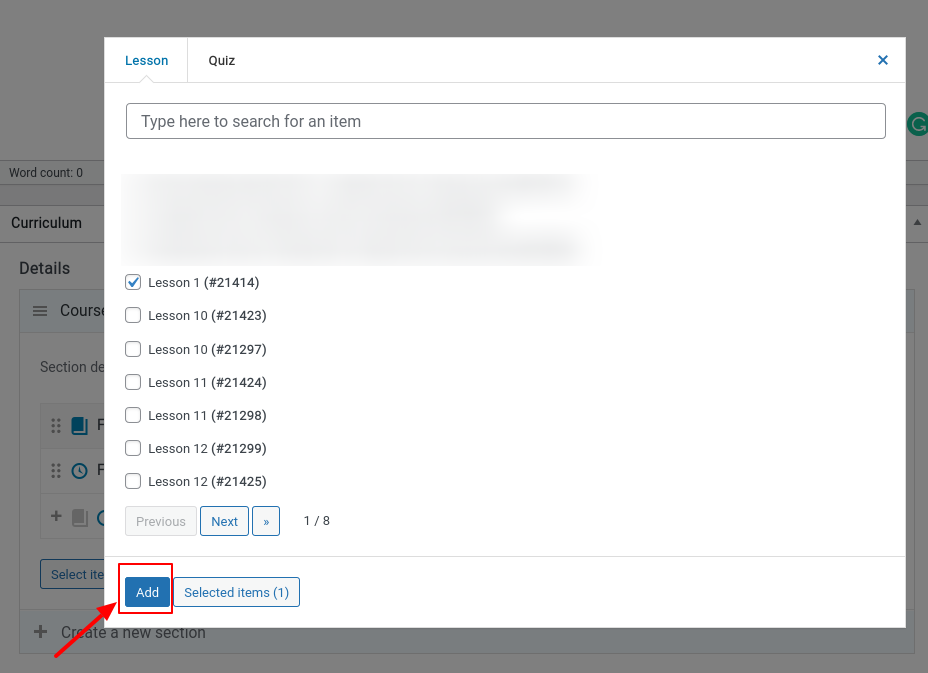This screenshot has width=928, height=673.
Task: Click the plus icon for new section
Action: (40, 632)
